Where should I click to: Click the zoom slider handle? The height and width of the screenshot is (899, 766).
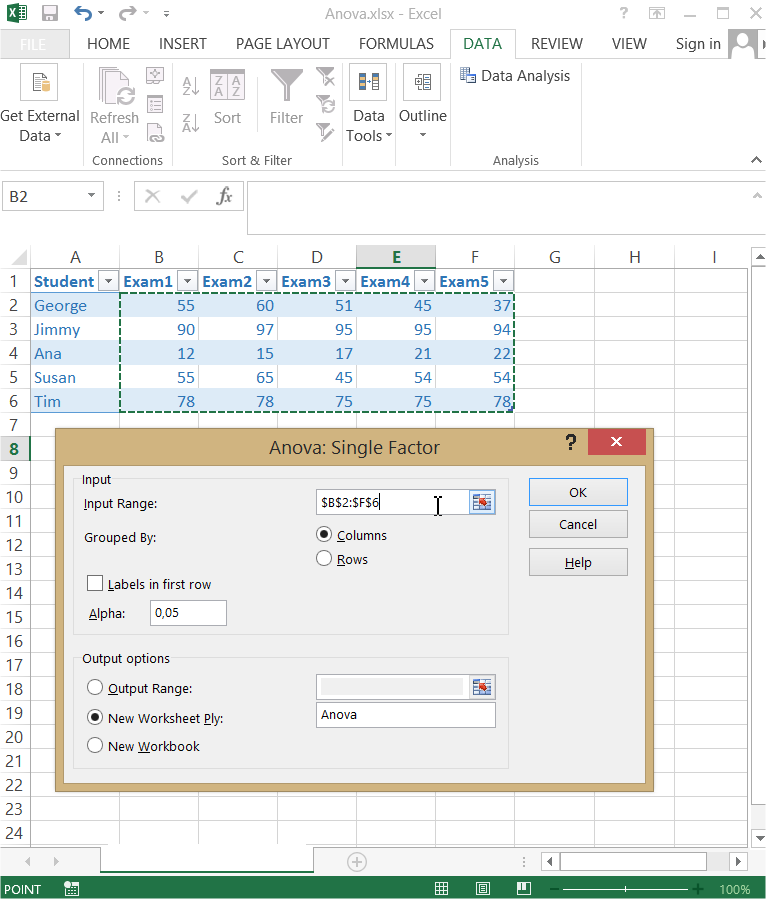click(x=625, y=889)
